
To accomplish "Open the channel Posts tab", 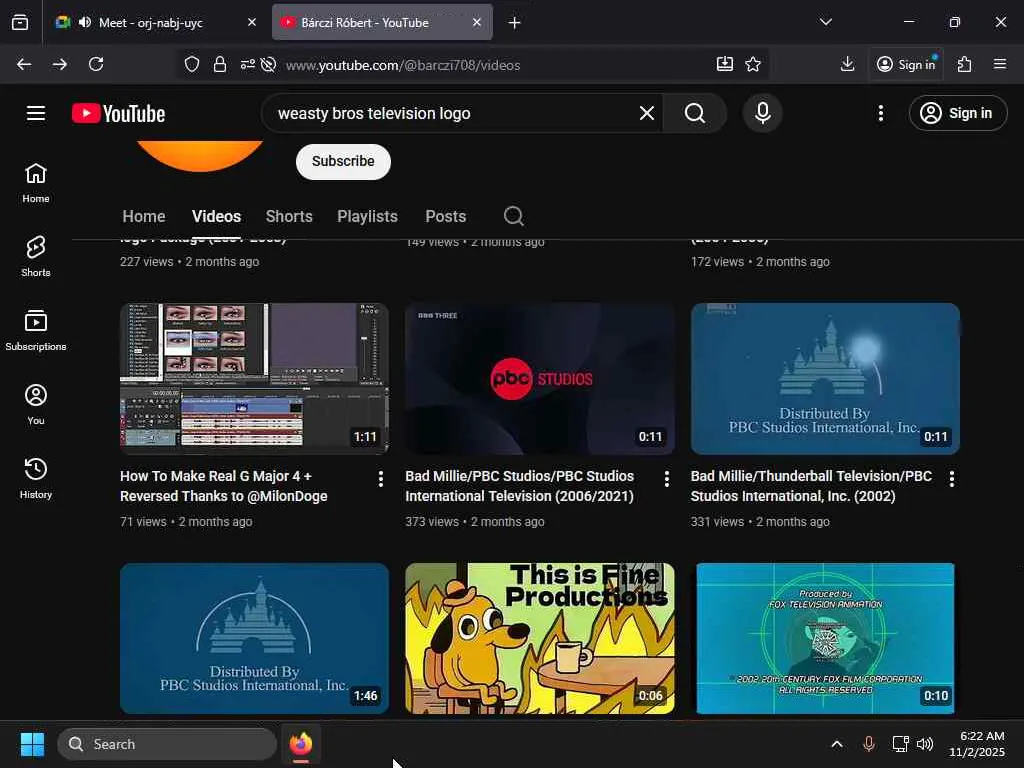I will click(x=445, y=216).
